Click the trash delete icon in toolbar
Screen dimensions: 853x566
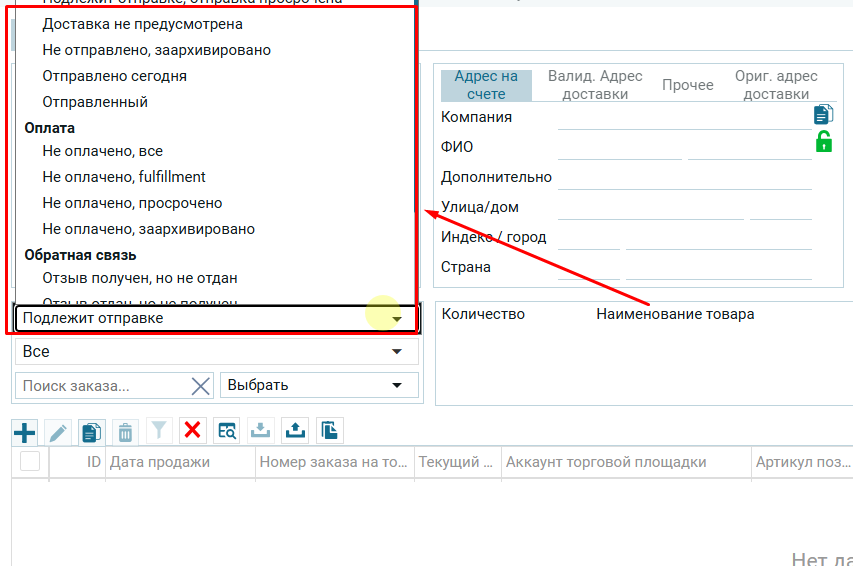125,432
